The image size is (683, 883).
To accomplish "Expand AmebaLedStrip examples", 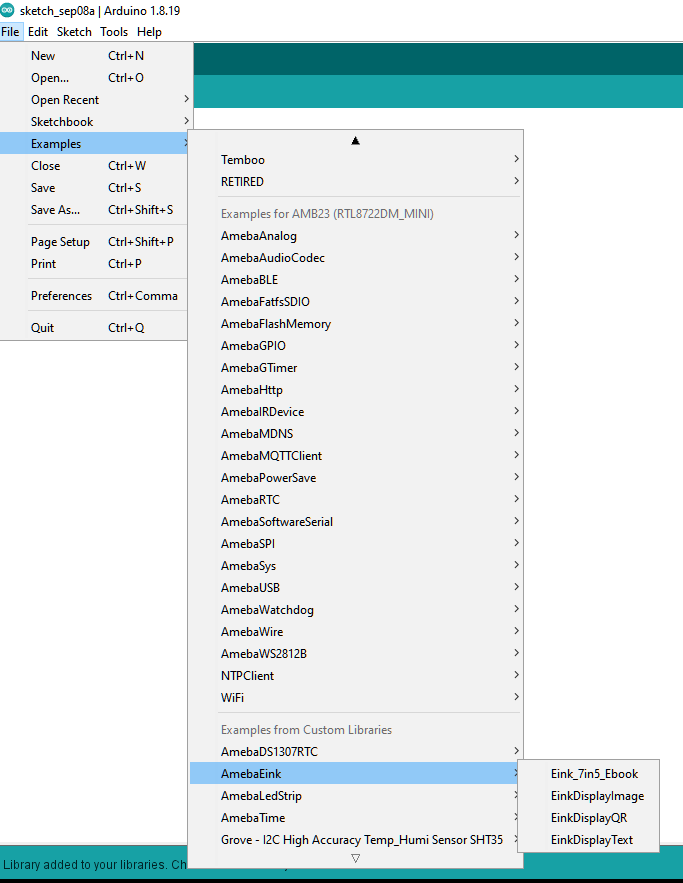I will click(354, 795).
